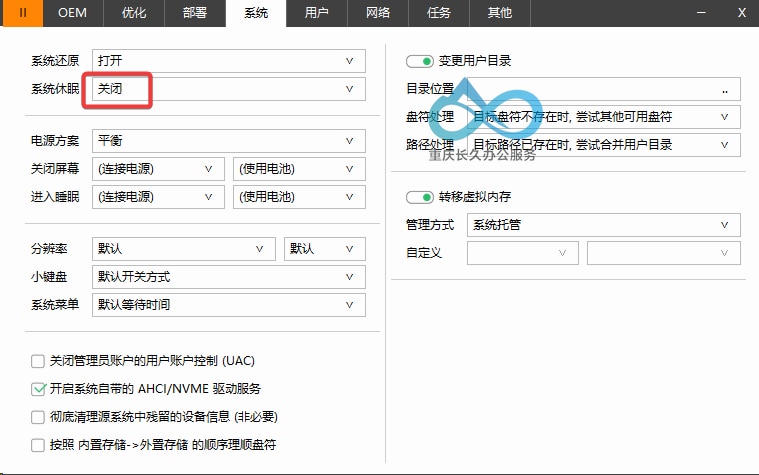Uncheck 开启系统自带的 AHCI/NVME 驱动服务
Screen dimensions: 759x475
click(38, 389)
